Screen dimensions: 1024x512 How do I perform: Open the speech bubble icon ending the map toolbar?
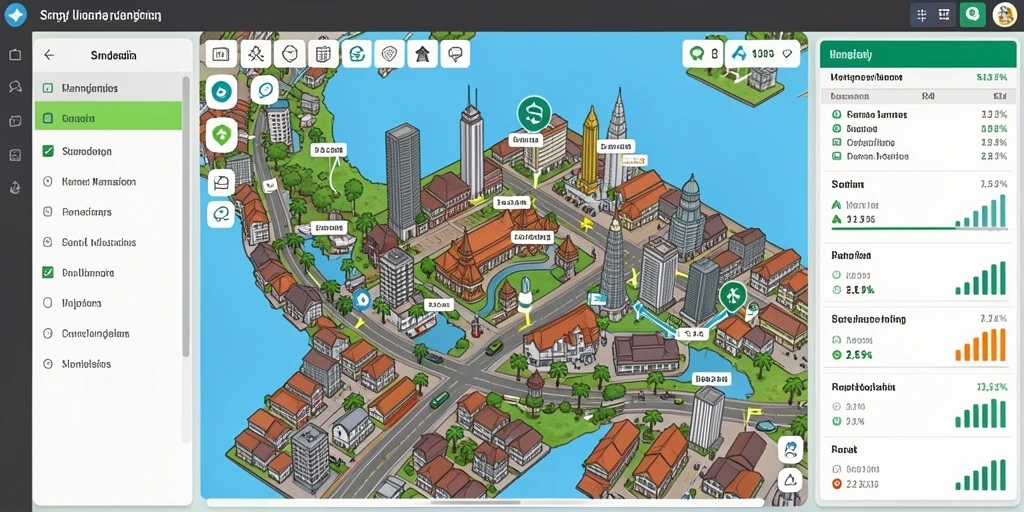[456, 54]
